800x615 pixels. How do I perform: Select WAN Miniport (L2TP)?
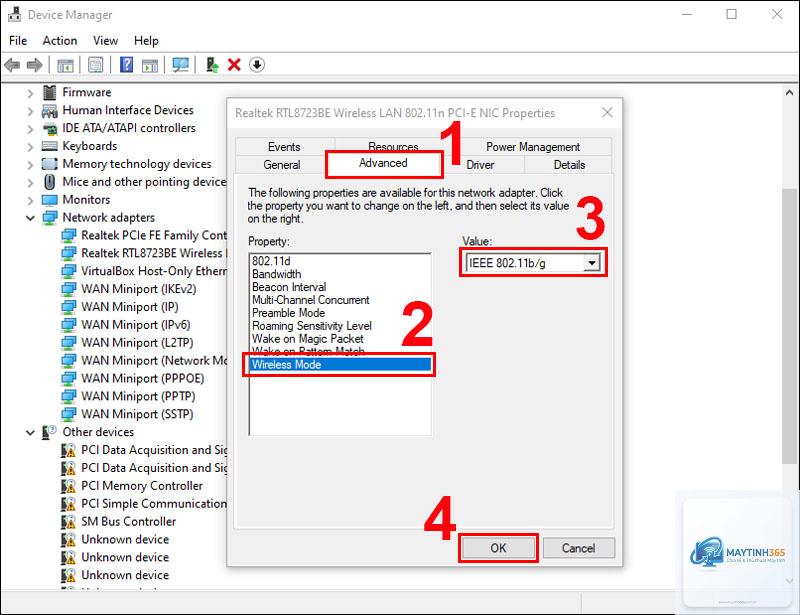(137, 342)
